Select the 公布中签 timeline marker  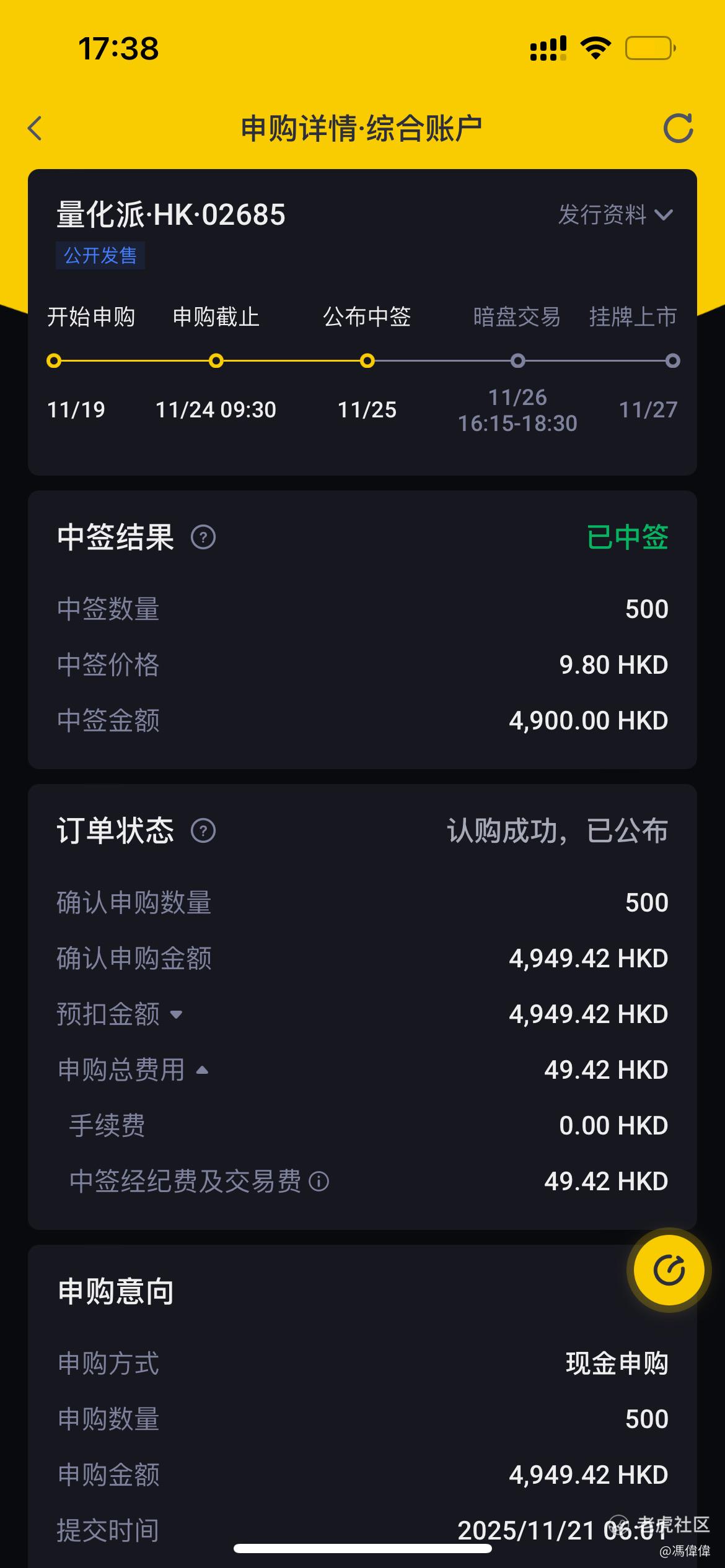367,360
